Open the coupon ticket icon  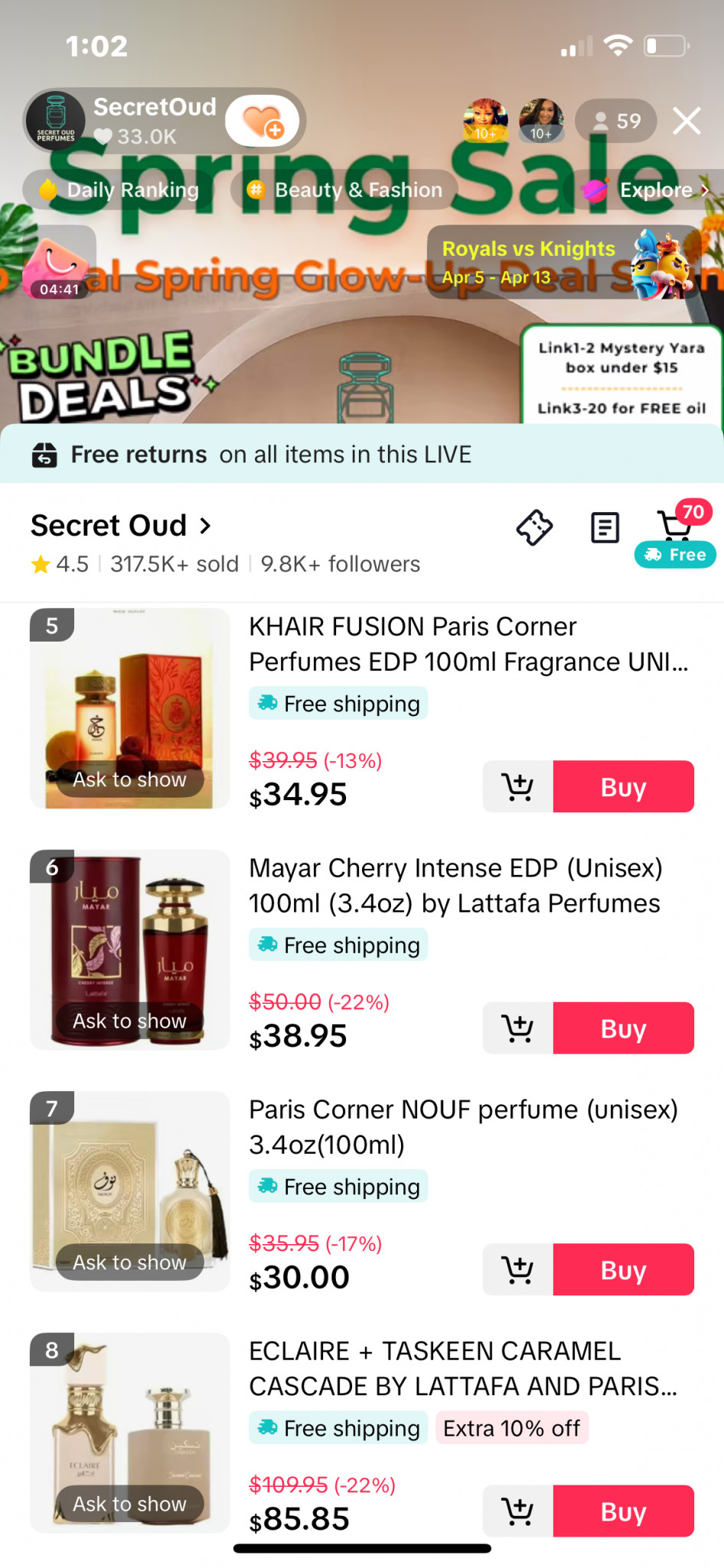[534, 528]
